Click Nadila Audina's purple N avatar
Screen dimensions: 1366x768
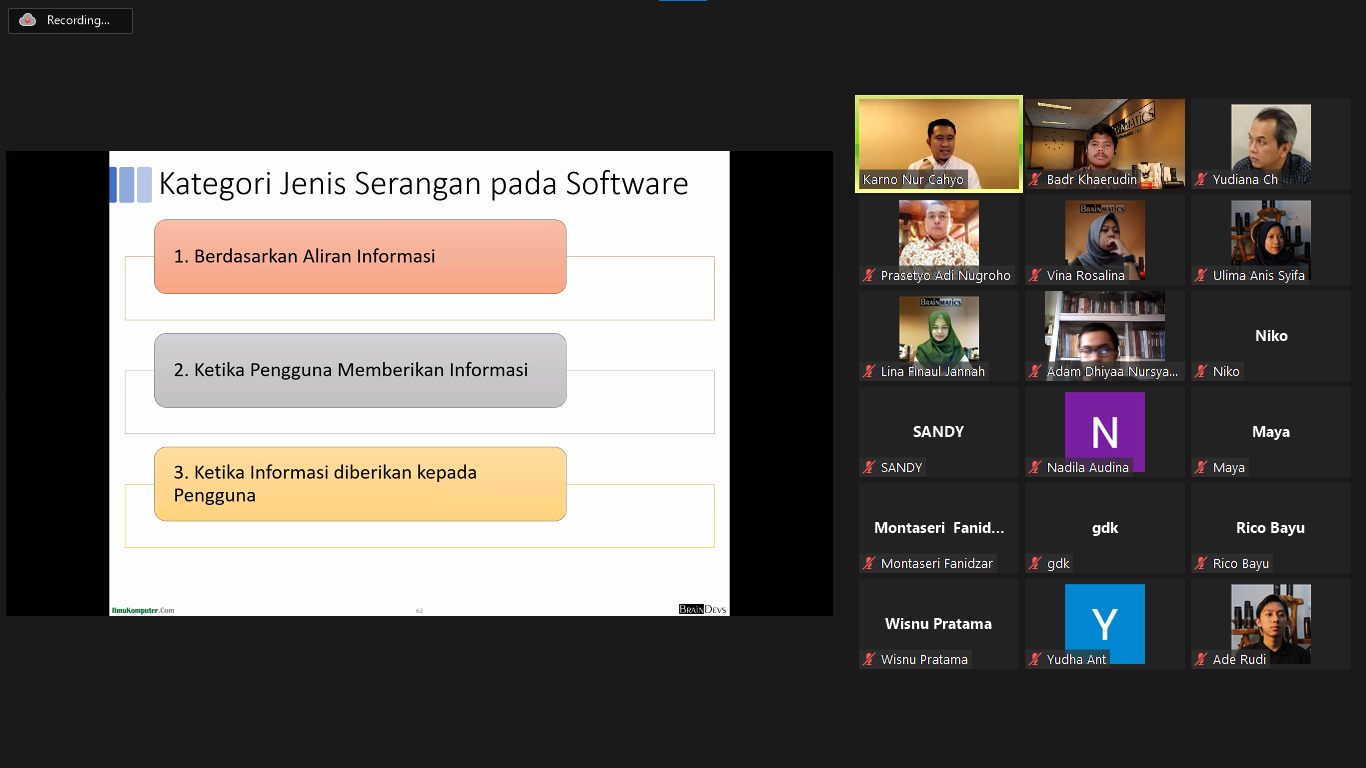point(1104,430)
